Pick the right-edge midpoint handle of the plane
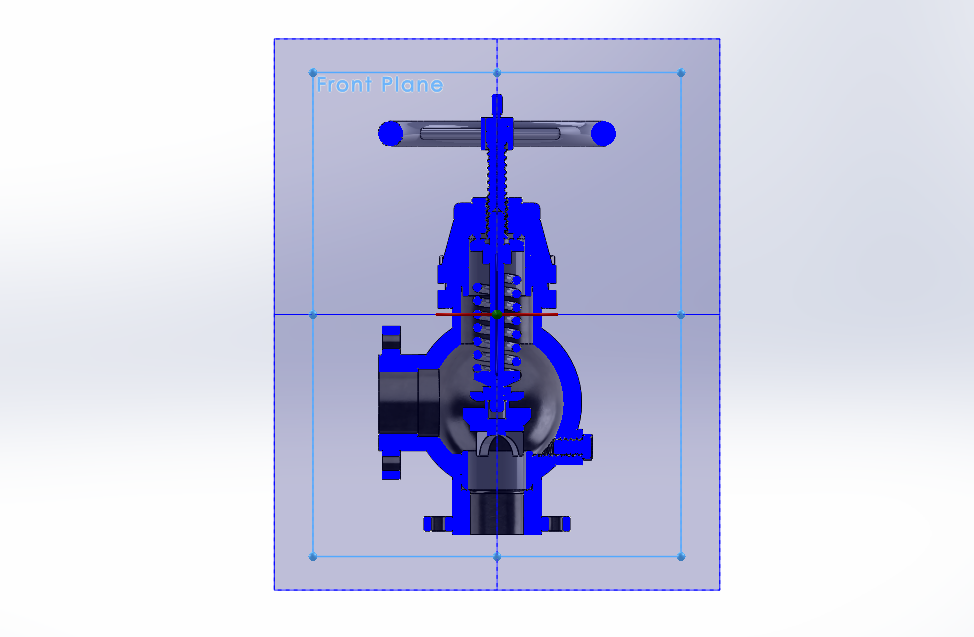Screen dimensions: 974x637 (681, 315)
